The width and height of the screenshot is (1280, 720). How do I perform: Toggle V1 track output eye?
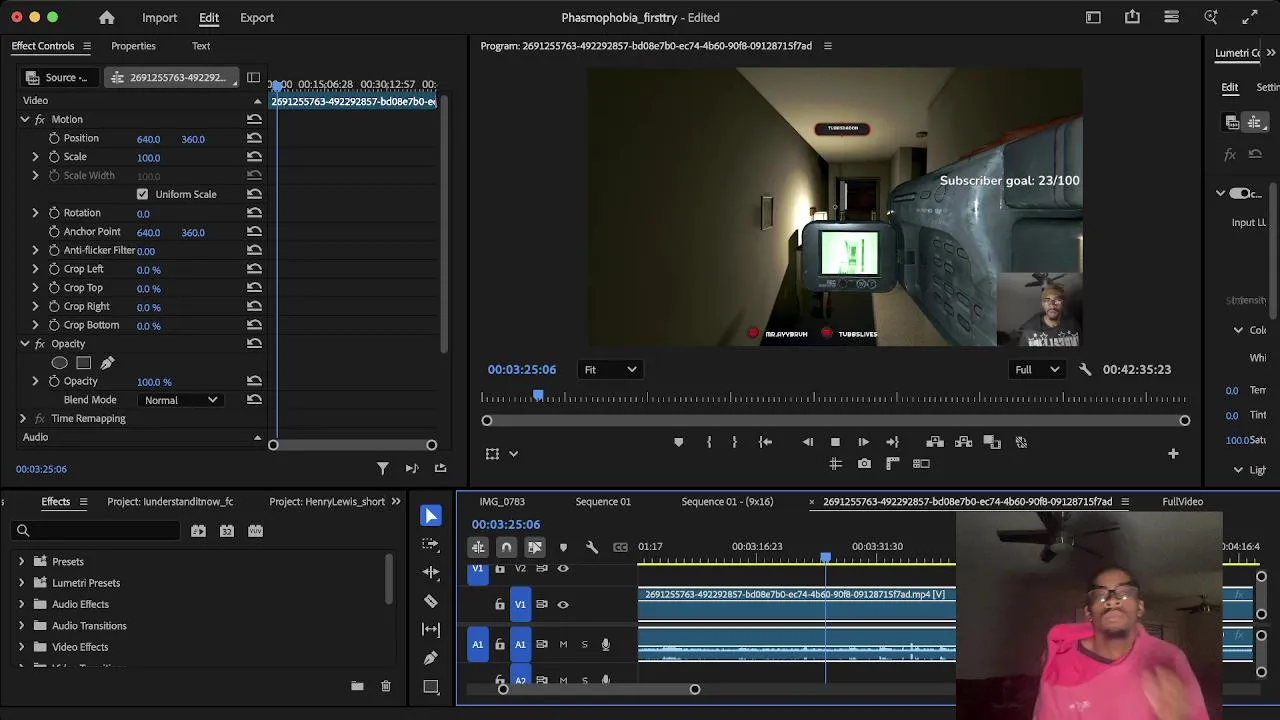[563, 604]
